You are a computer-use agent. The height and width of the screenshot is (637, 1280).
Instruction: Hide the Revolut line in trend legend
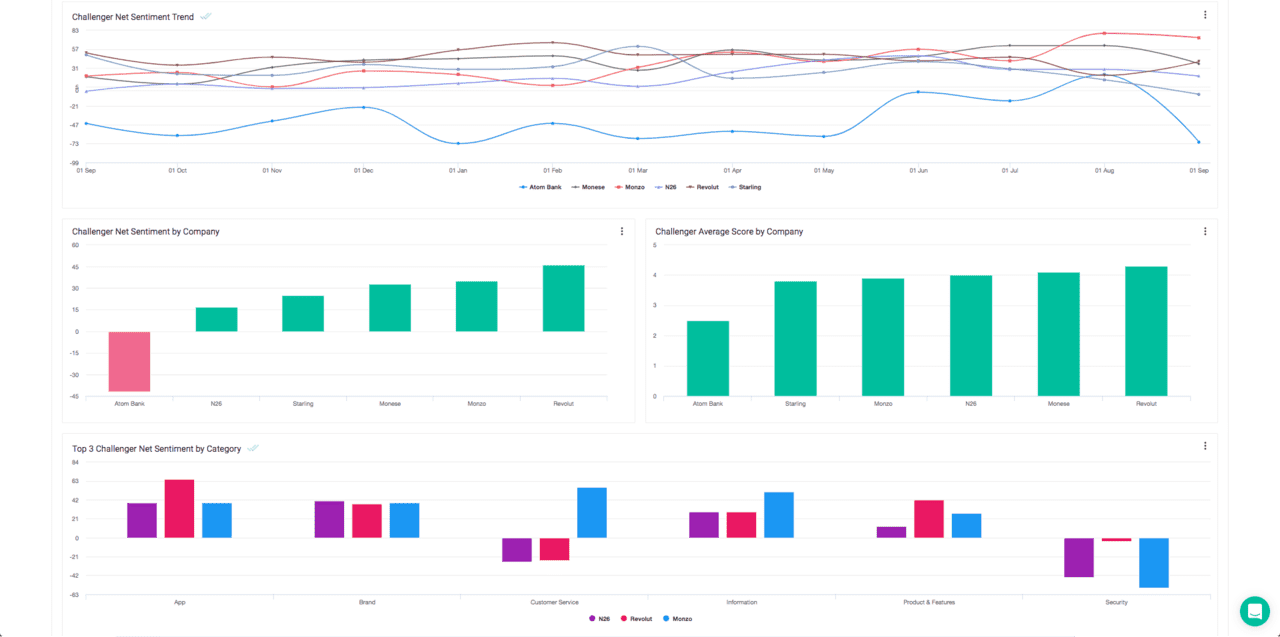[x=703, y=187]
